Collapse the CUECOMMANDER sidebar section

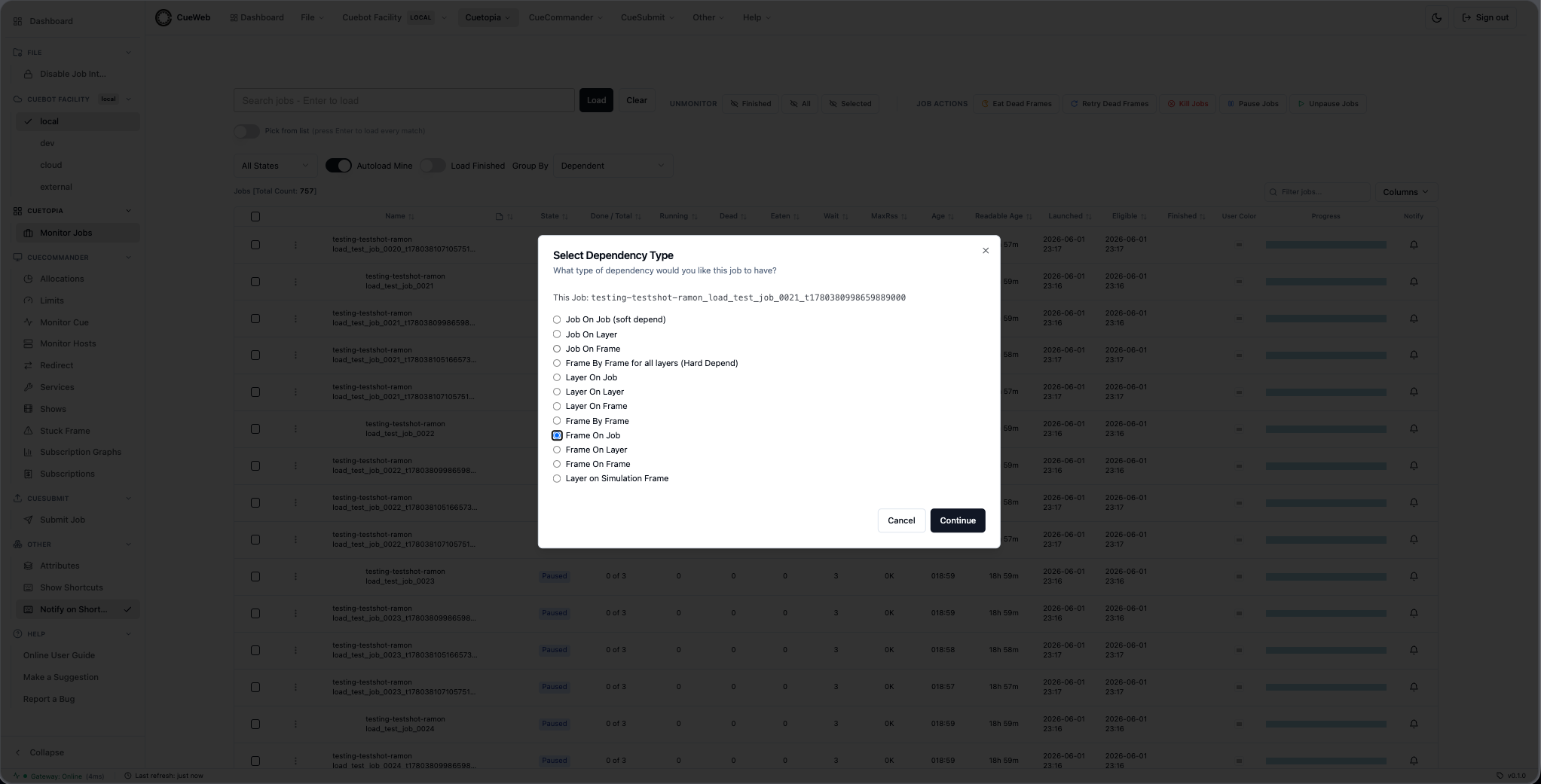tap(128, 258)
